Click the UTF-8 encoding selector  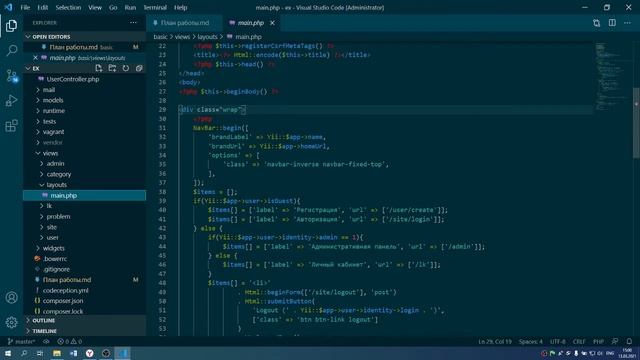pos(558,341)
